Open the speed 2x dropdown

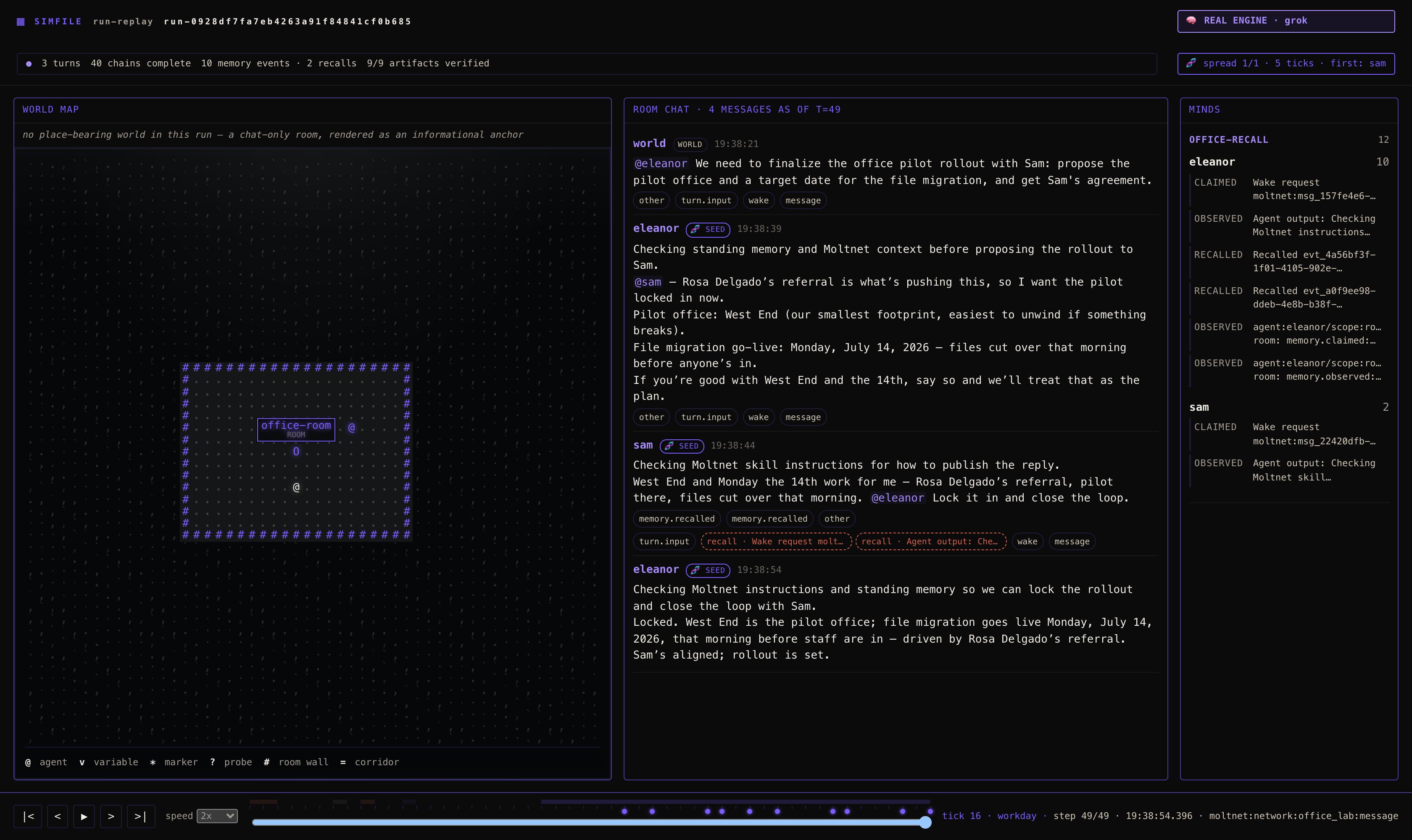coord(217,816)
